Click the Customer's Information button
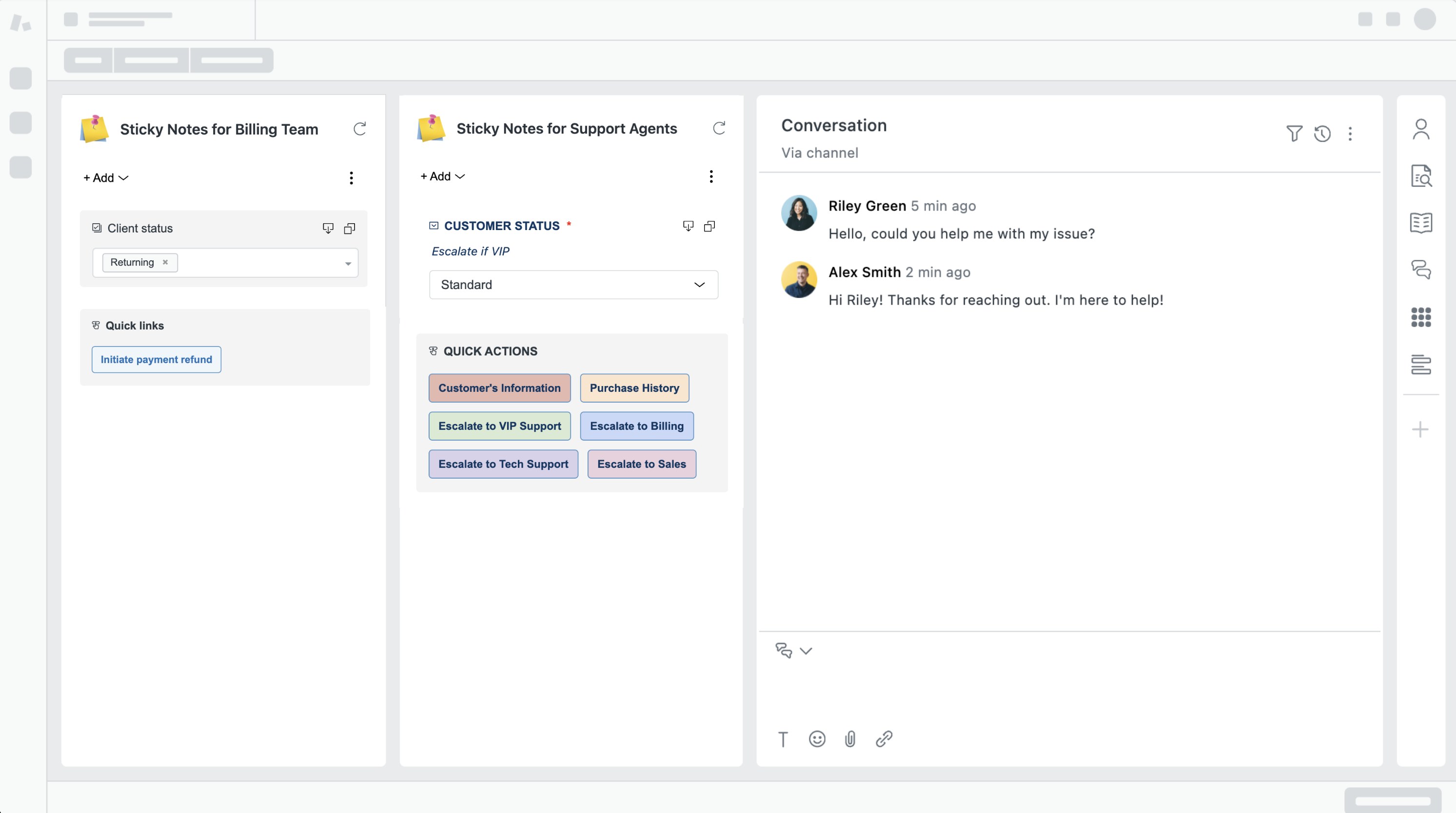The width and height of the screenshot is (1456, 813). click(500, 388)
